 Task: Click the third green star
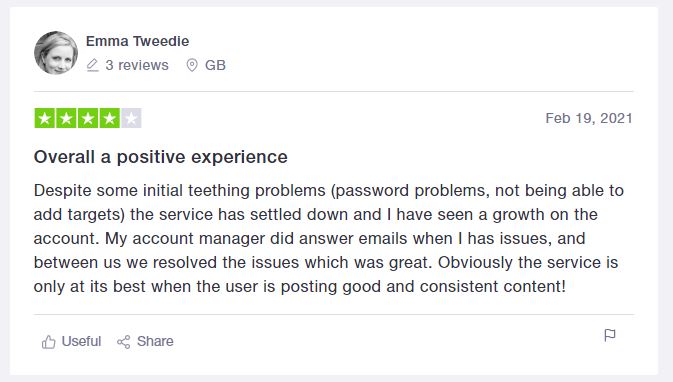pos(88,118)
